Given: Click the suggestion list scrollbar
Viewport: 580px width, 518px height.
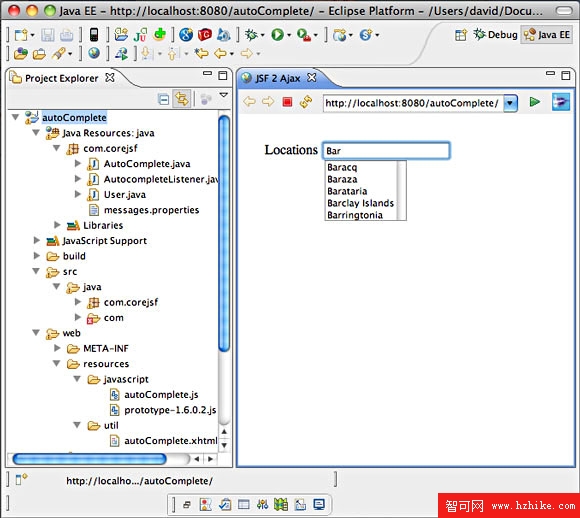Looking at the screenshot, I should 402,191.
